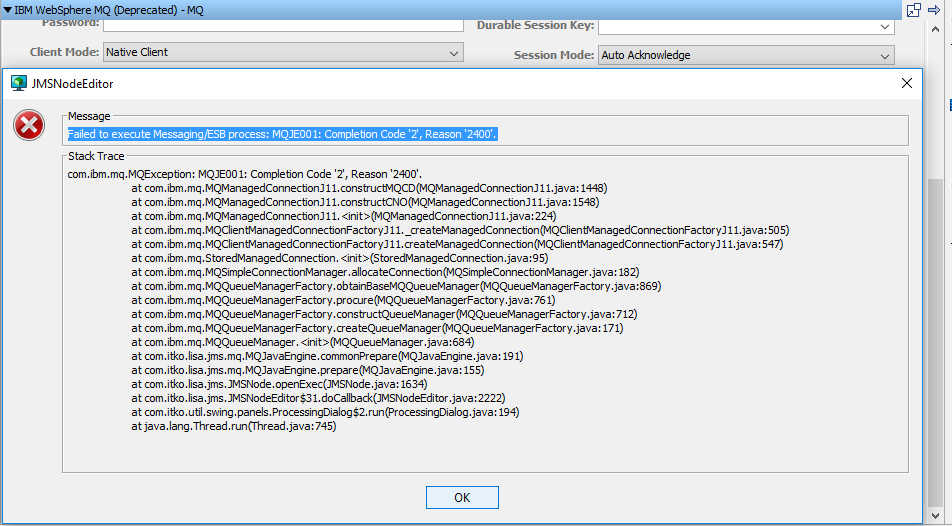Image resolution: width=952 pixels, height=526 pixels.
Task: Click the 'JMSNodeEditor$31.doCallback' stack trace line
Action: pos(318,398)
